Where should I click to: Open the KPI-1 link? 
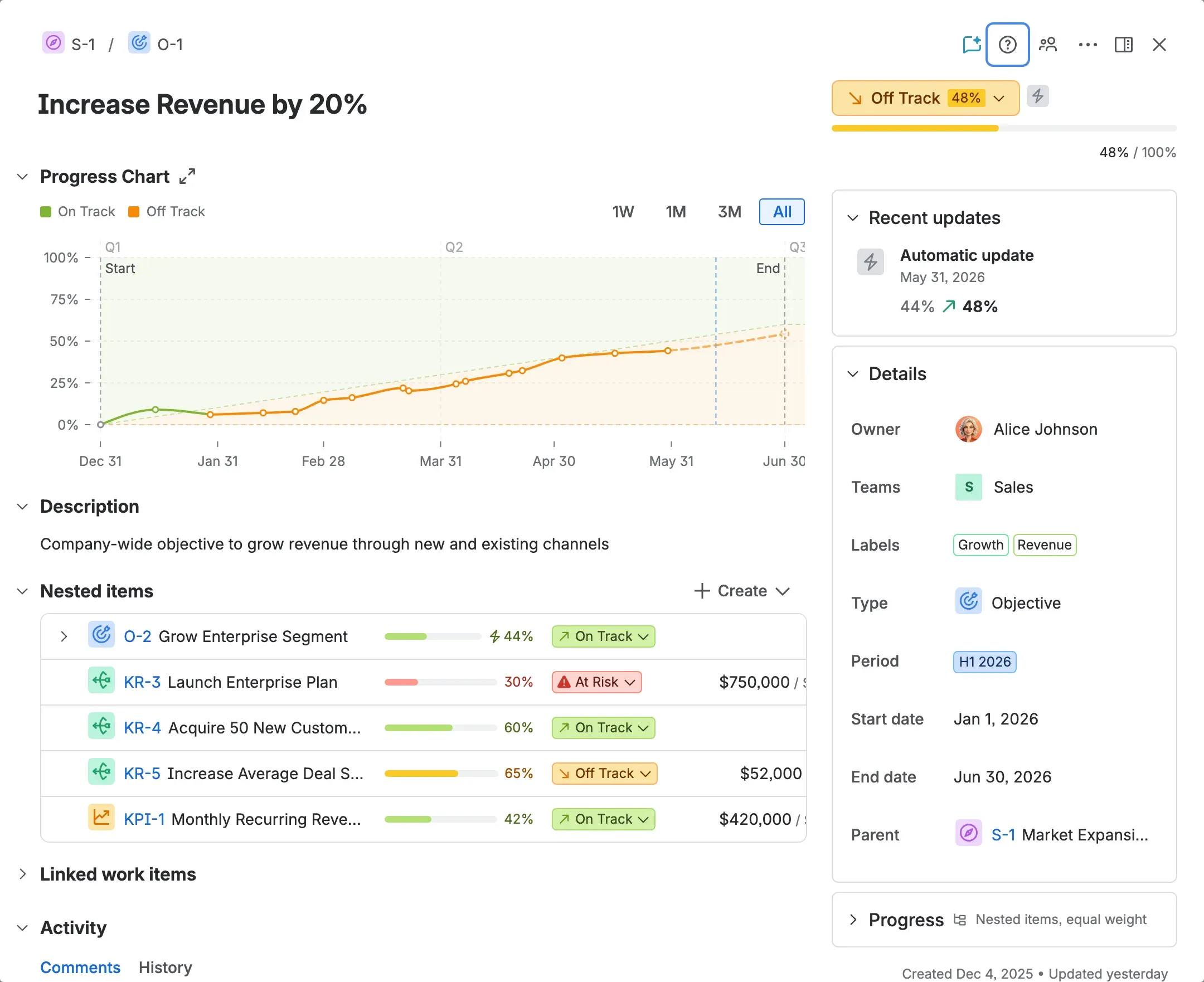144,819
